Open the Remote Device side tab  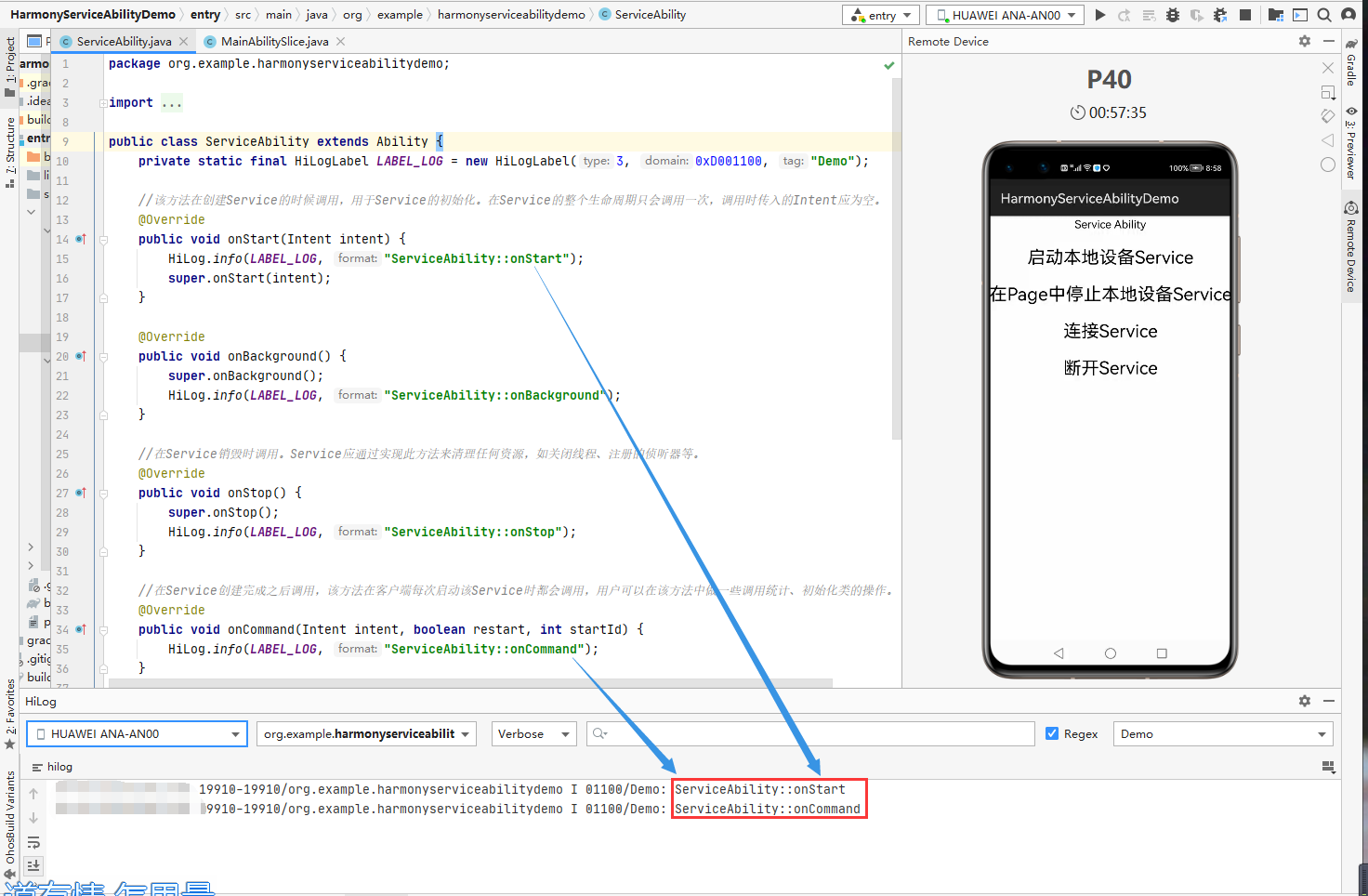pyautogui.click(x=1351, y=247)
